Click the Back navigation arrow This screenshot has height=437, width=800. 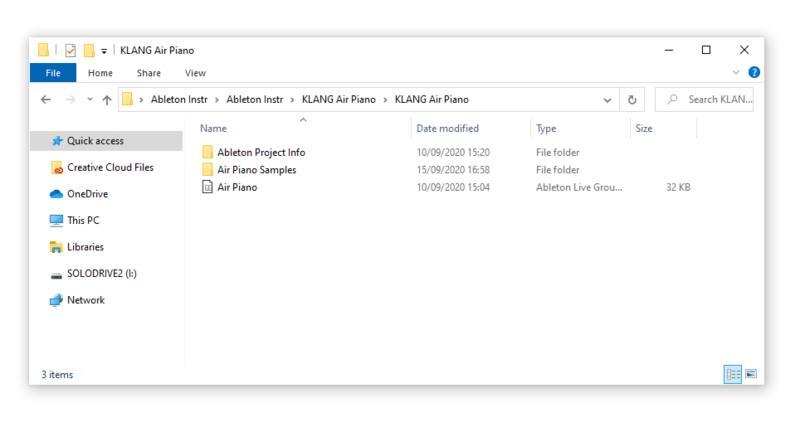tap(46, 100)
